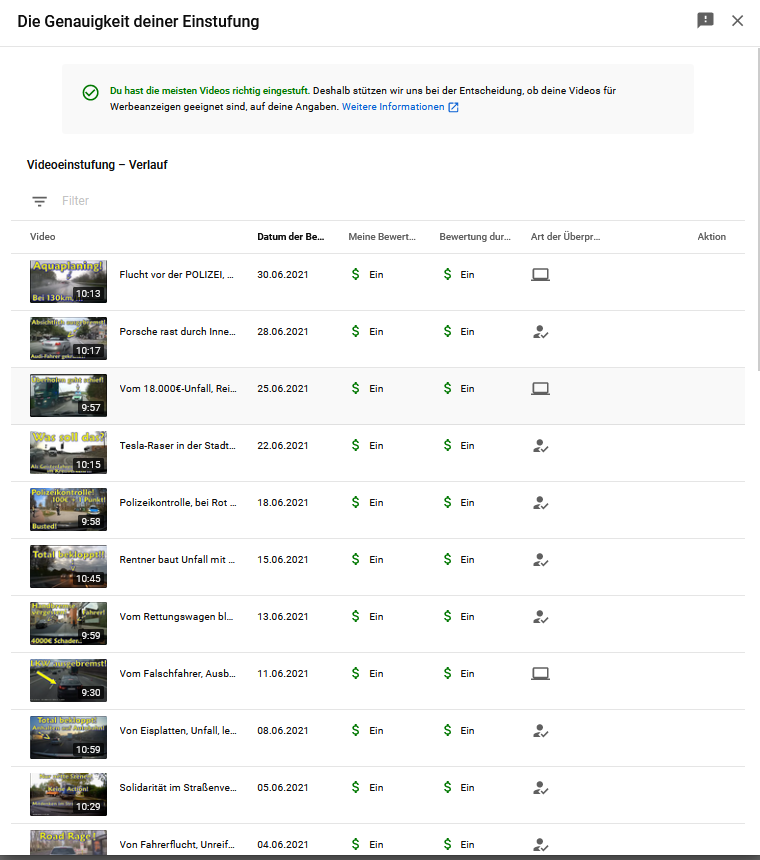Click the 'Meine Bewert...' column header
The height and width of the screenshot is (860, 760).
382,237
